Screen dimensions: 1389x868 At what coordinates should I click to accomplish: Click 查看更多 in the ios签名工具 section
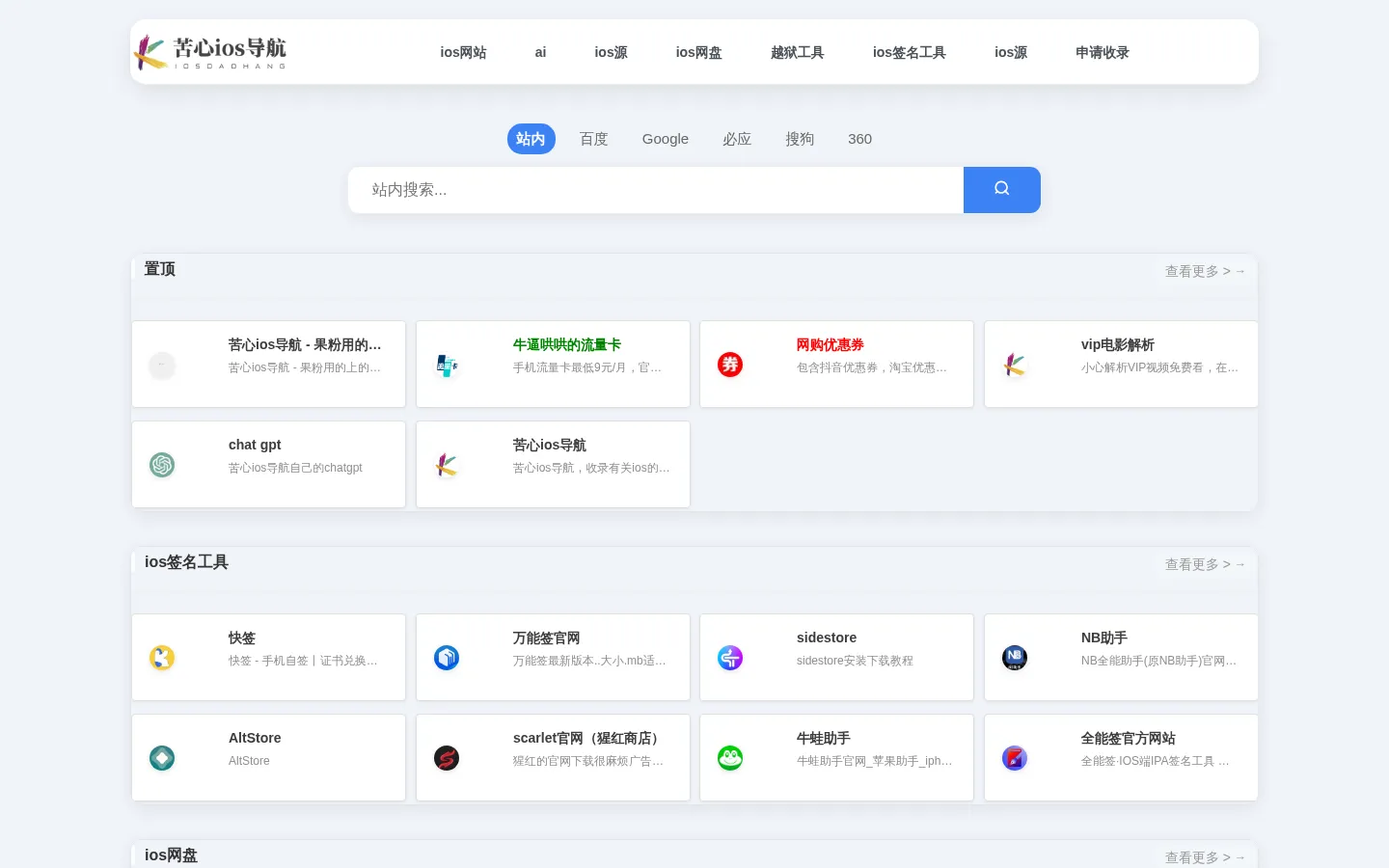1205,564
